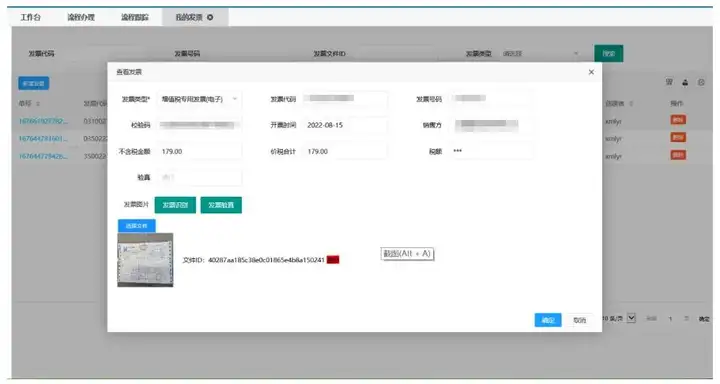Switch to the 流程办理 tab
This screenshot has width=720, height=384.
pyautogui.click(x=81, y=17)
